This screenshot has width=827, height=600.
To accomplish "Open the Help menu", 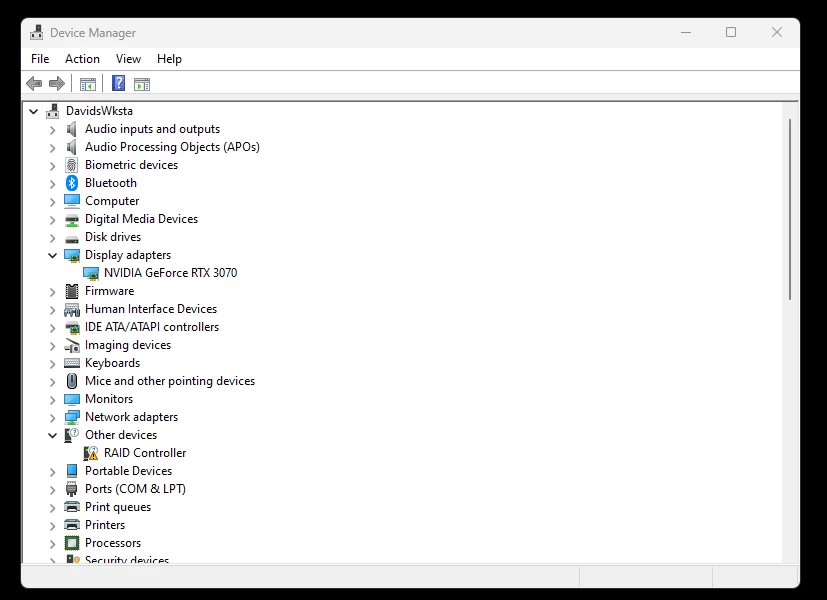I will 169,59.
